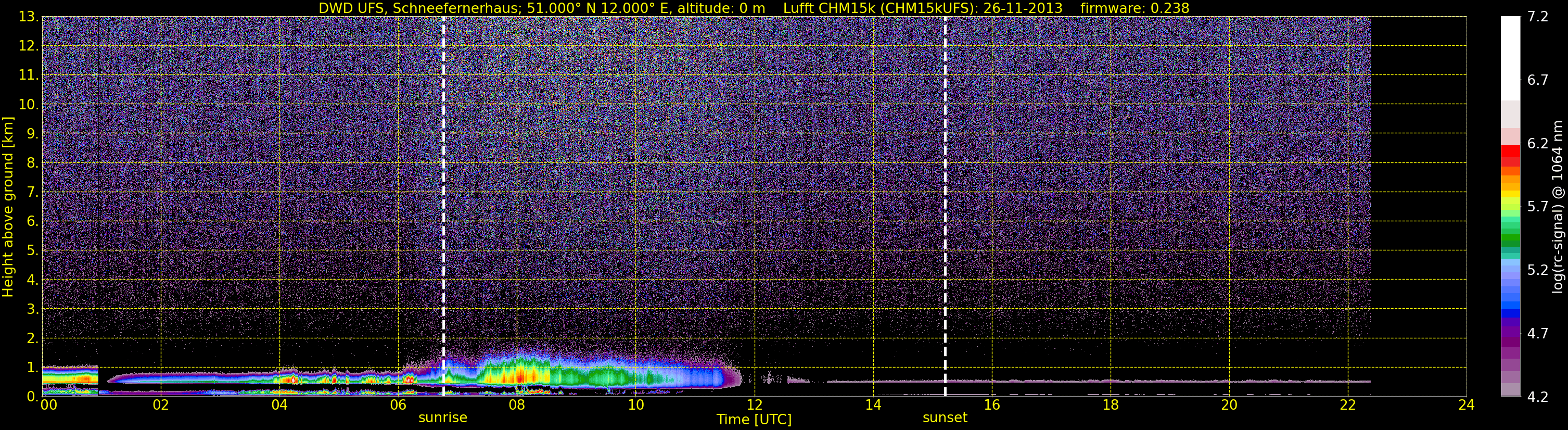
Task: Click the '9.' height axis tick label
Action: 32,134
